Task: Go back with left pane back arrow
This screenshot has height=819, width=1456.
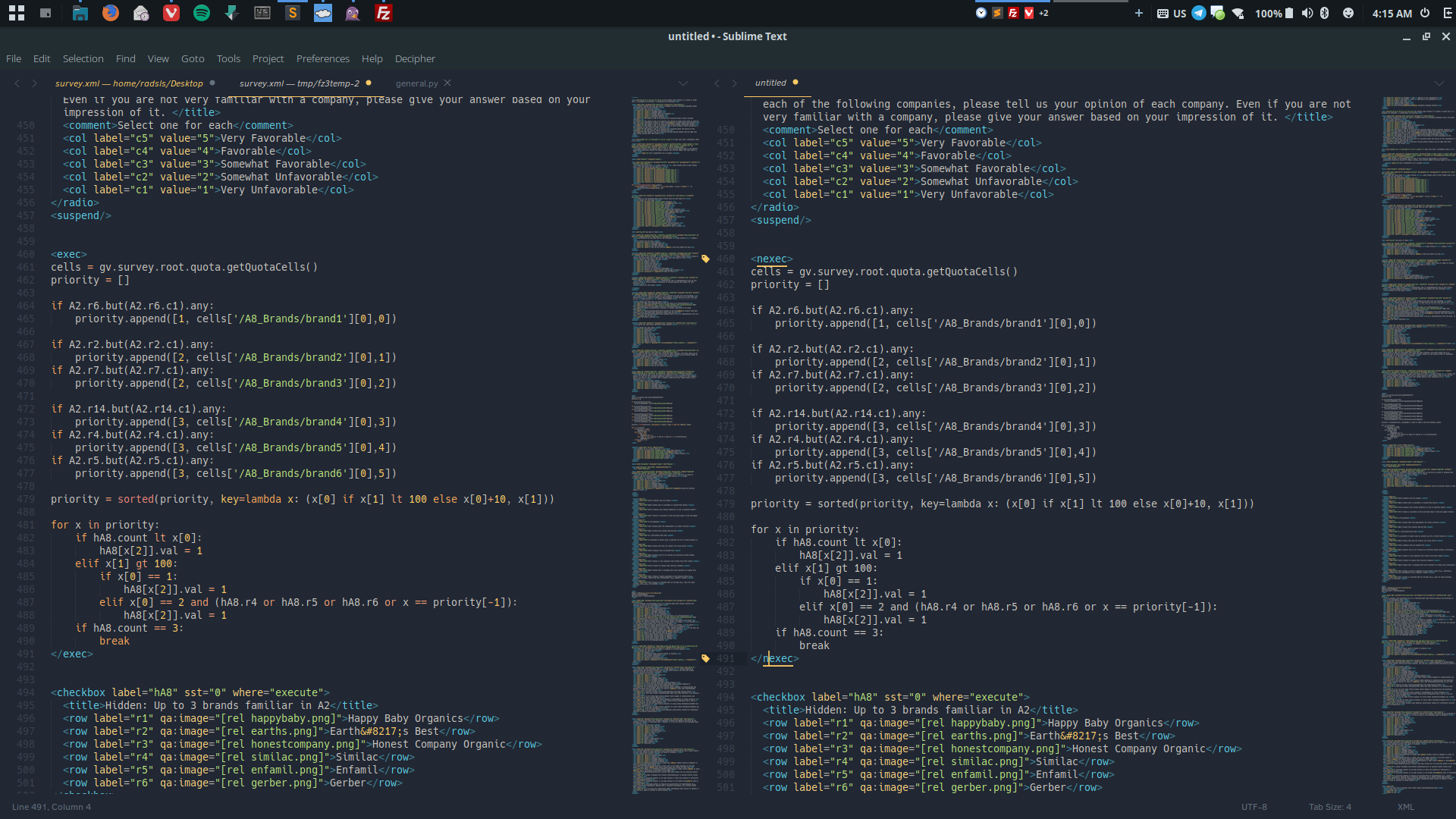Action: (17, 83)
